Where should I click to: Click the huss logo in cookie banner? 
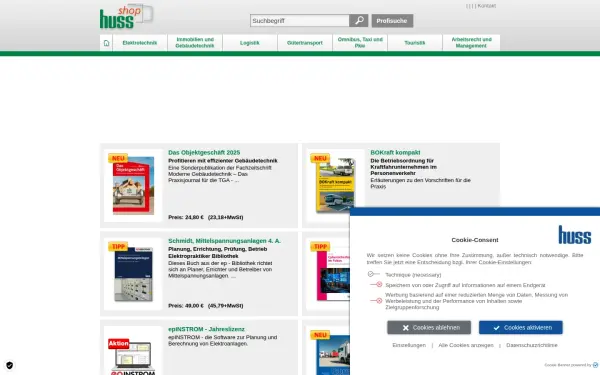point(575,235)
